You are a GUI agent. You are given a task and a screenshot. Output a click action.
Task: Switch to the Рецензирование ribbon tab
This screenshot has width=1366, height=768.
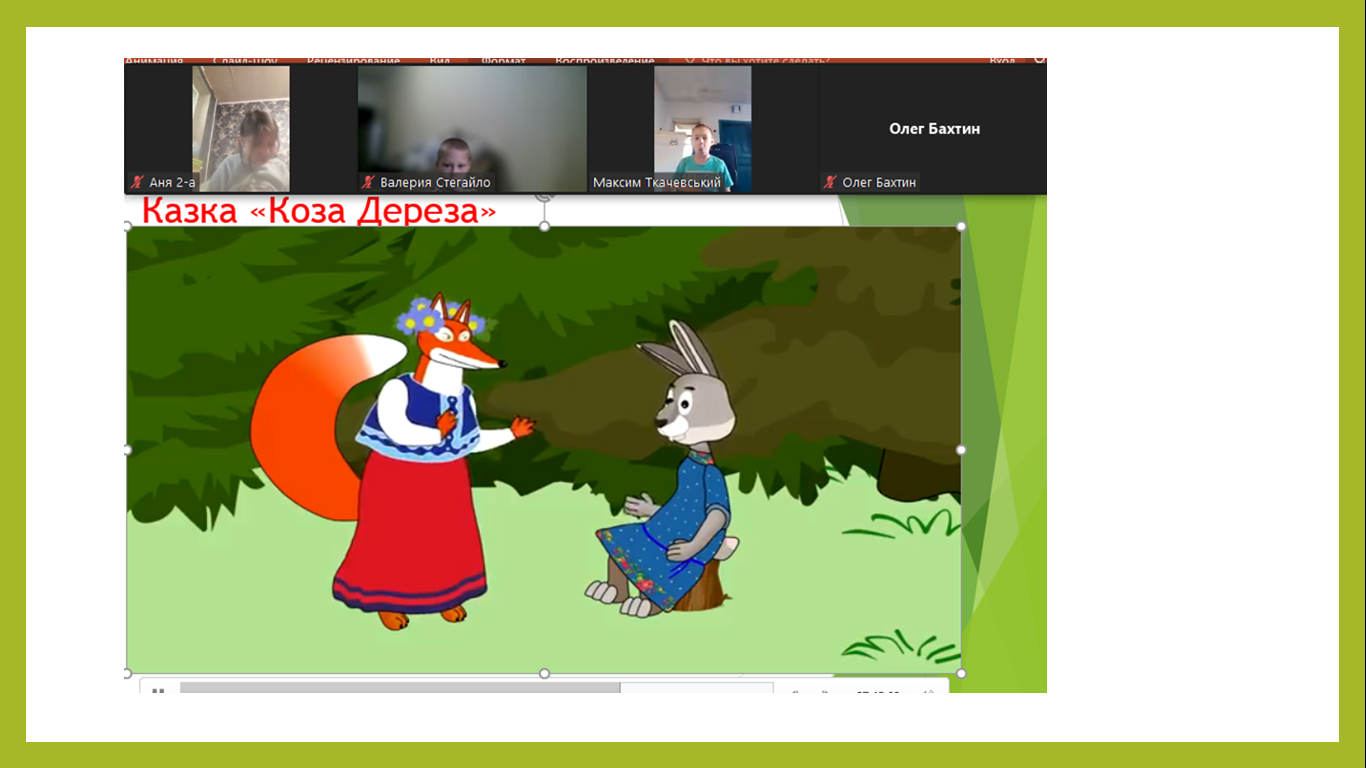(x=353, y=62)
